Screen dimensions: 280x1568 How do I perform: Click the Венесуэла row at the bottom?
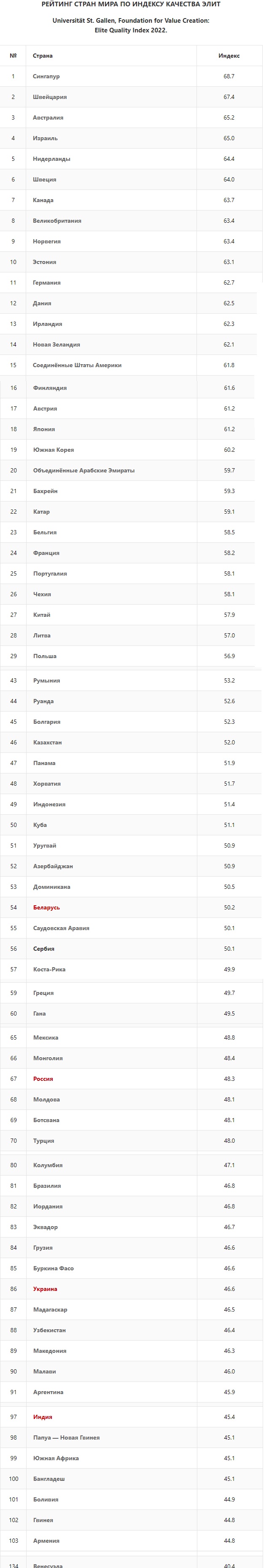click(x=131, y=1563)
